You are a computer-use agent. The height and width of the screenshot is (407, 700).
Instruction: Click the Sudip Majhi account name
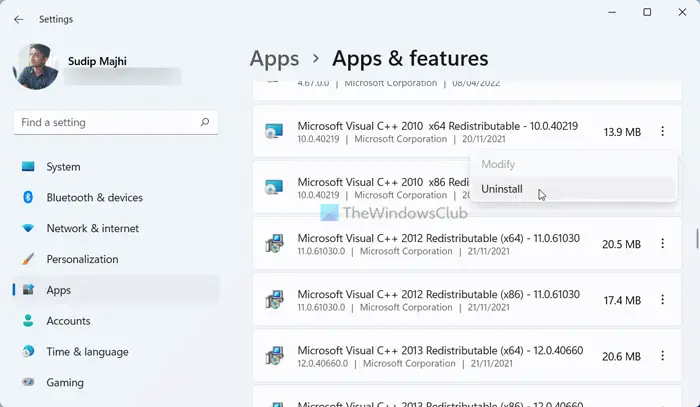pos(97,61)
